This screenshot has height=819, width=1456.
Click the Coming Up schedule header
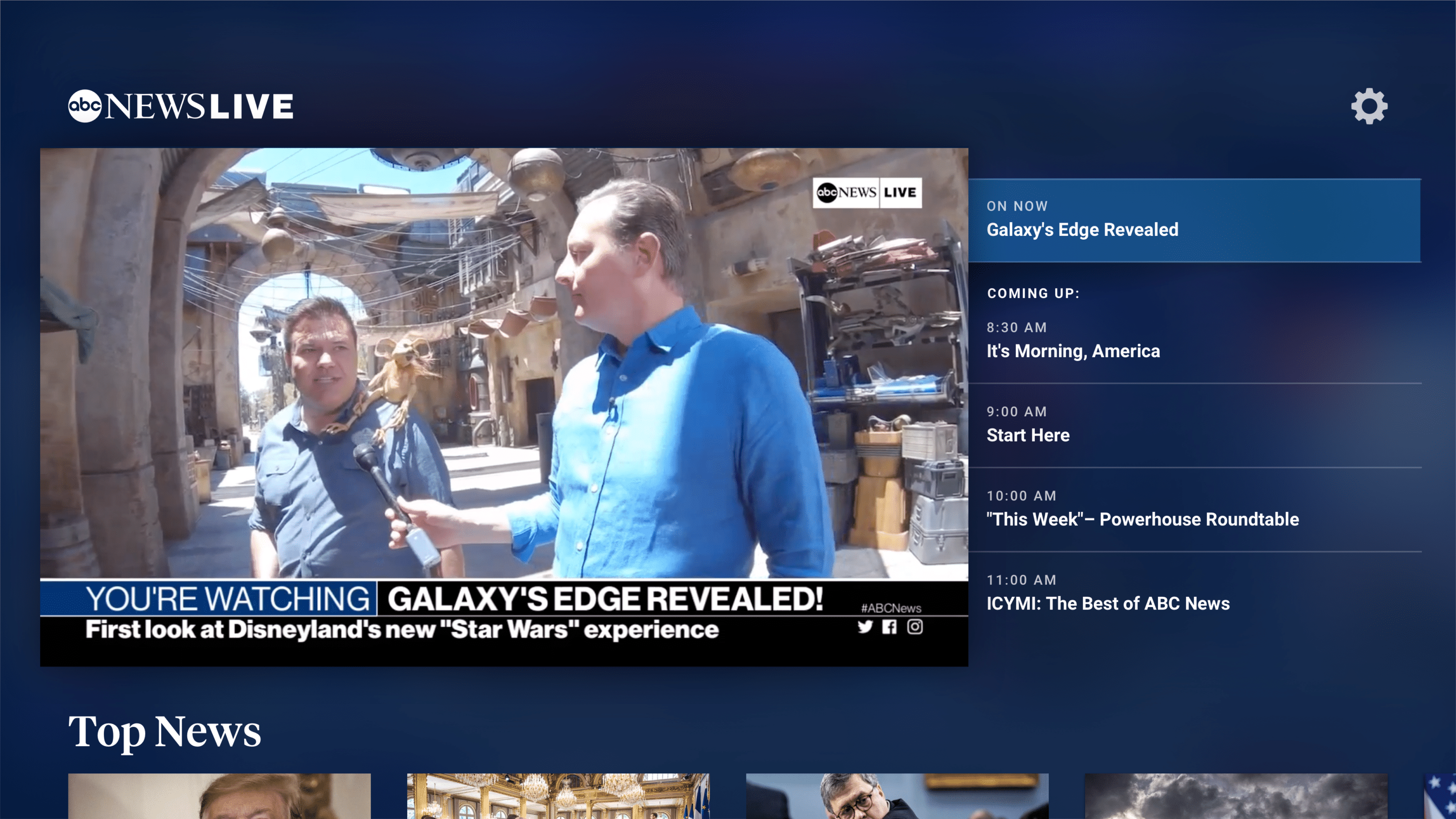1033,294
